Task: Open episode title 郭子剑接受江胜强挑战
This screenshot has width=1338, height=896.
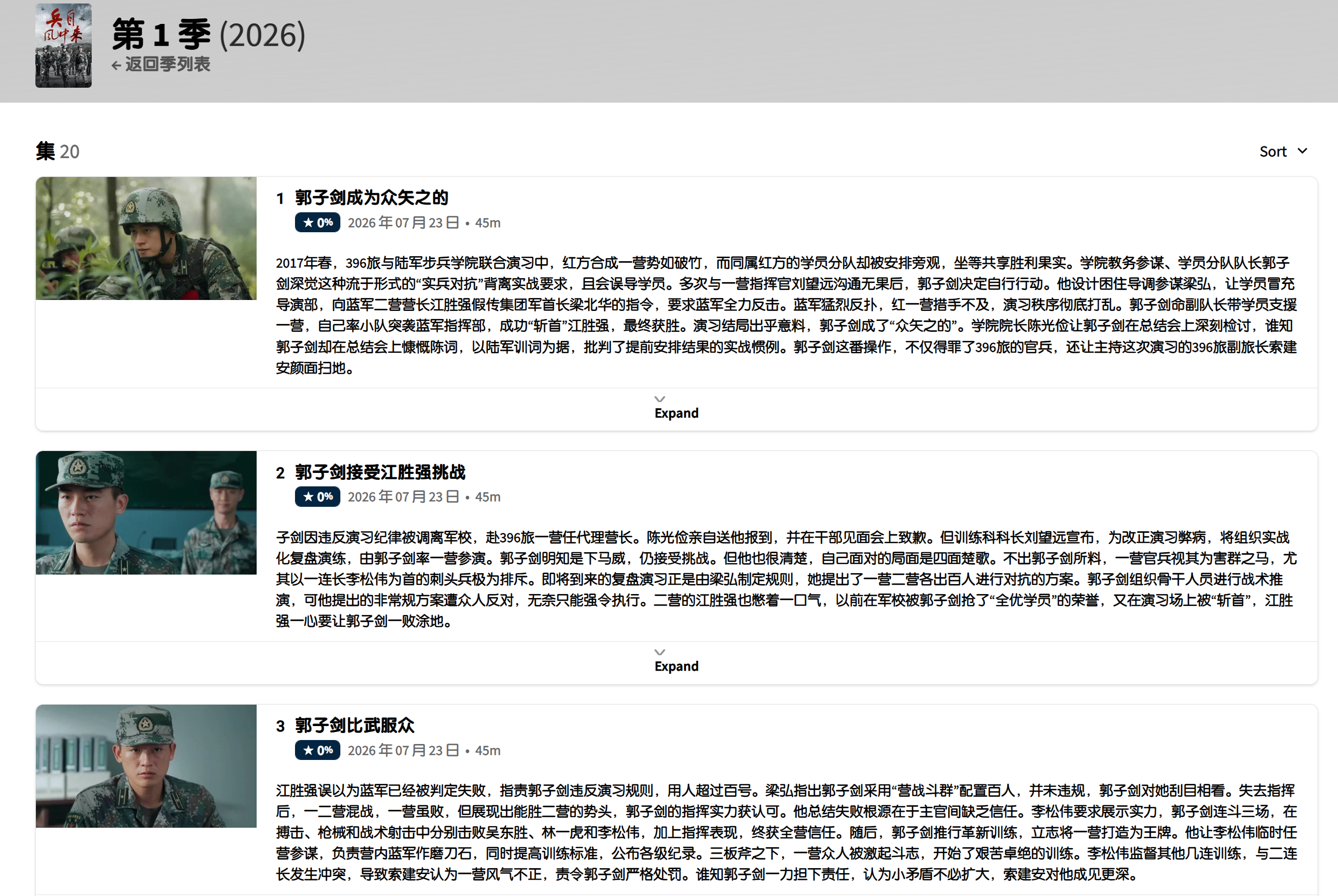Action: point(380,472)
